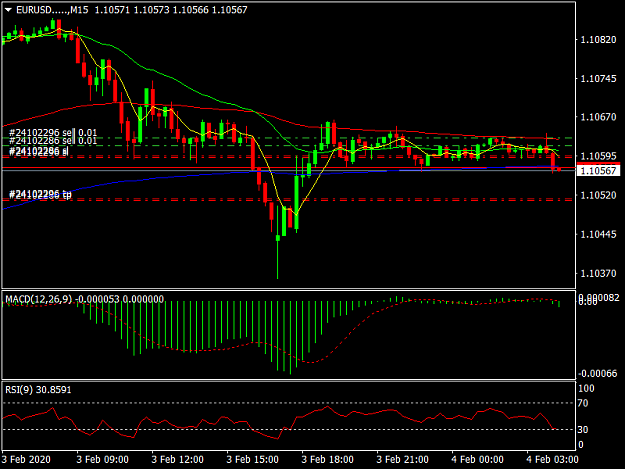Click the 3 Feb 12:00 time label

pos(177,459)
